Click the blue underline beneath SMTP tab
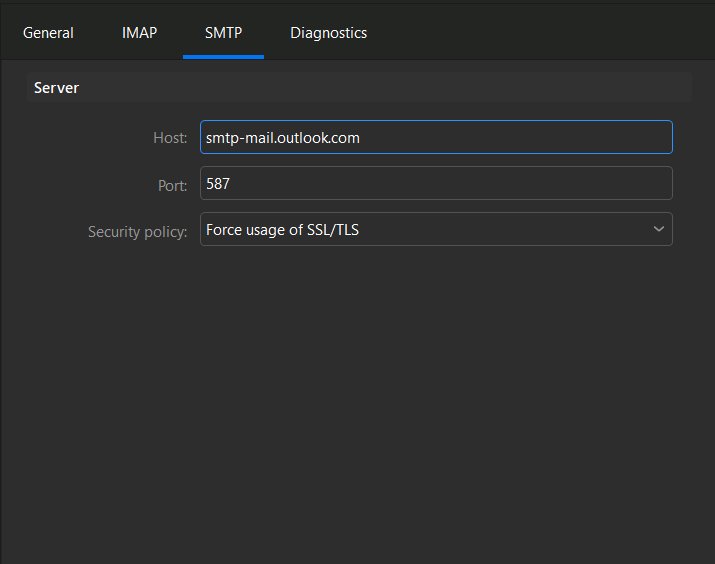This screenshot has width=715, height=564. 223,57
